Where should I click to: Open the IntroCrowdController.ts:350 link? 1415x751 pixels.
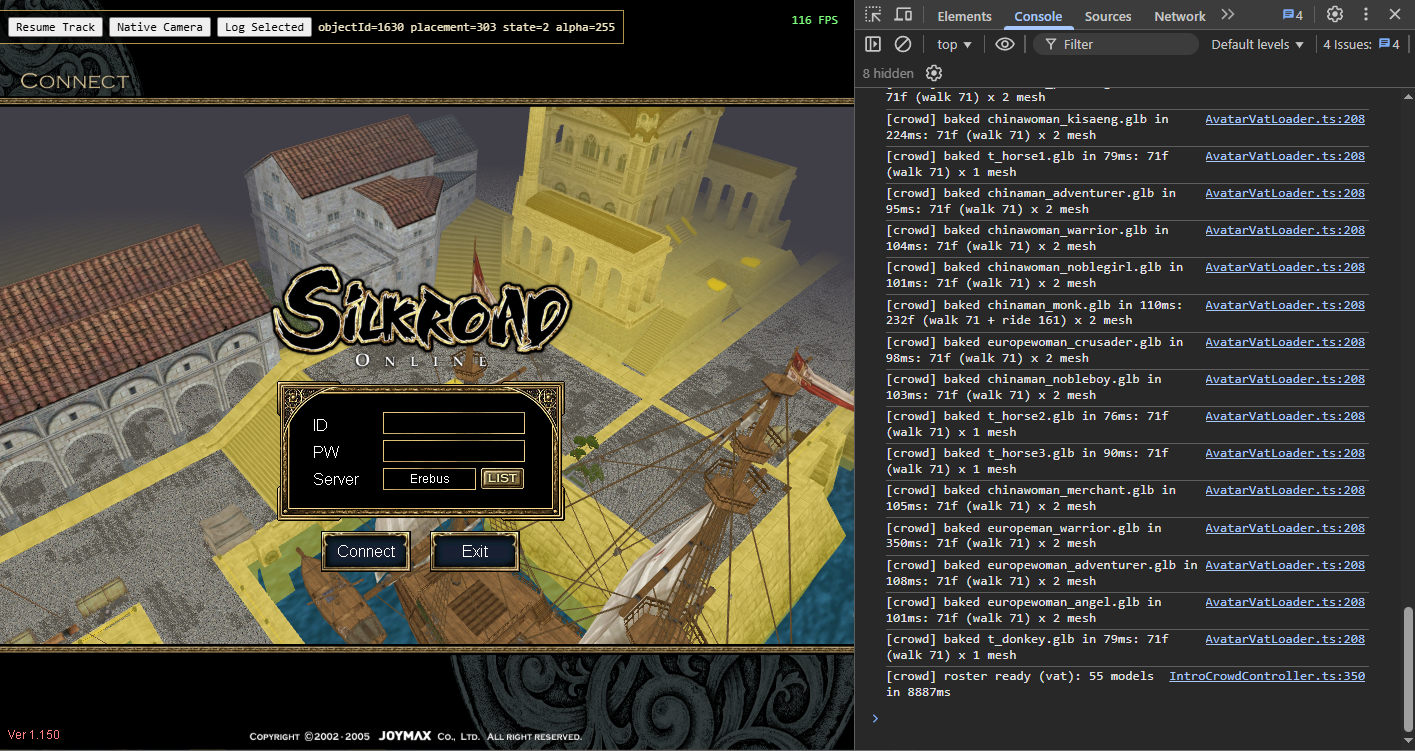coord(1267,676)
